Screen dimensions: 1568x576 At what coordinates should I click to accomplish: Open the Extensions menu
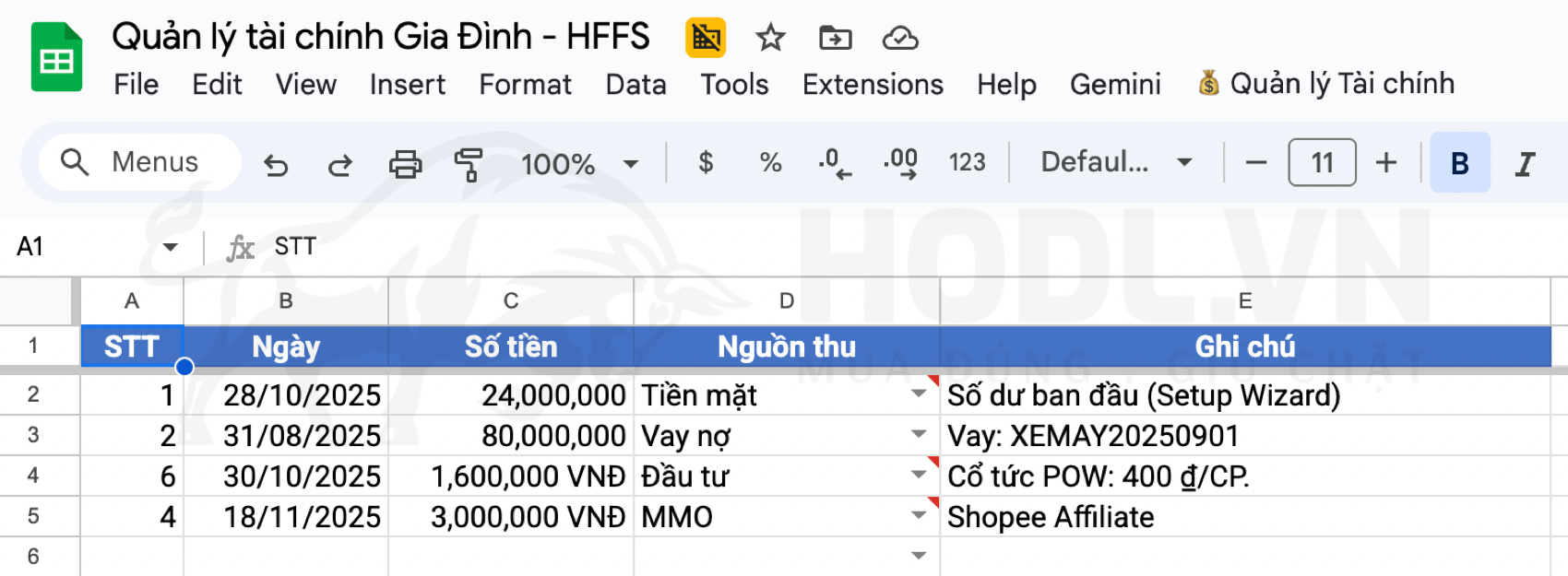873,85
